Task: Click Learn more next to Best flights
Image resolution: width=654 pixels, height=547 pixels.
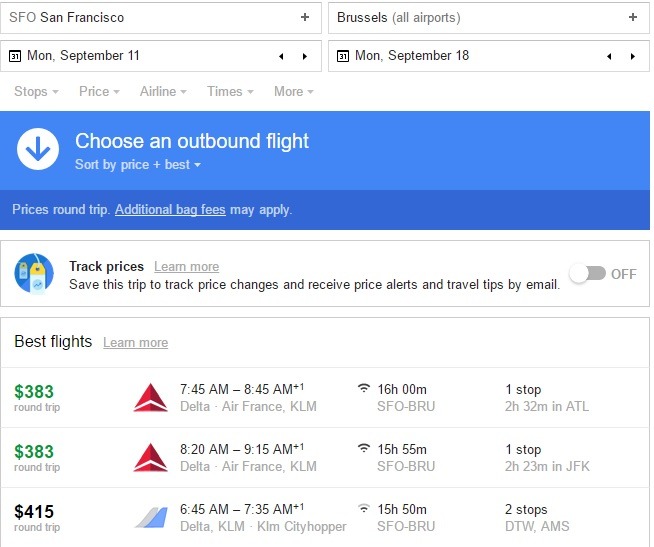Action: [136, 343]
